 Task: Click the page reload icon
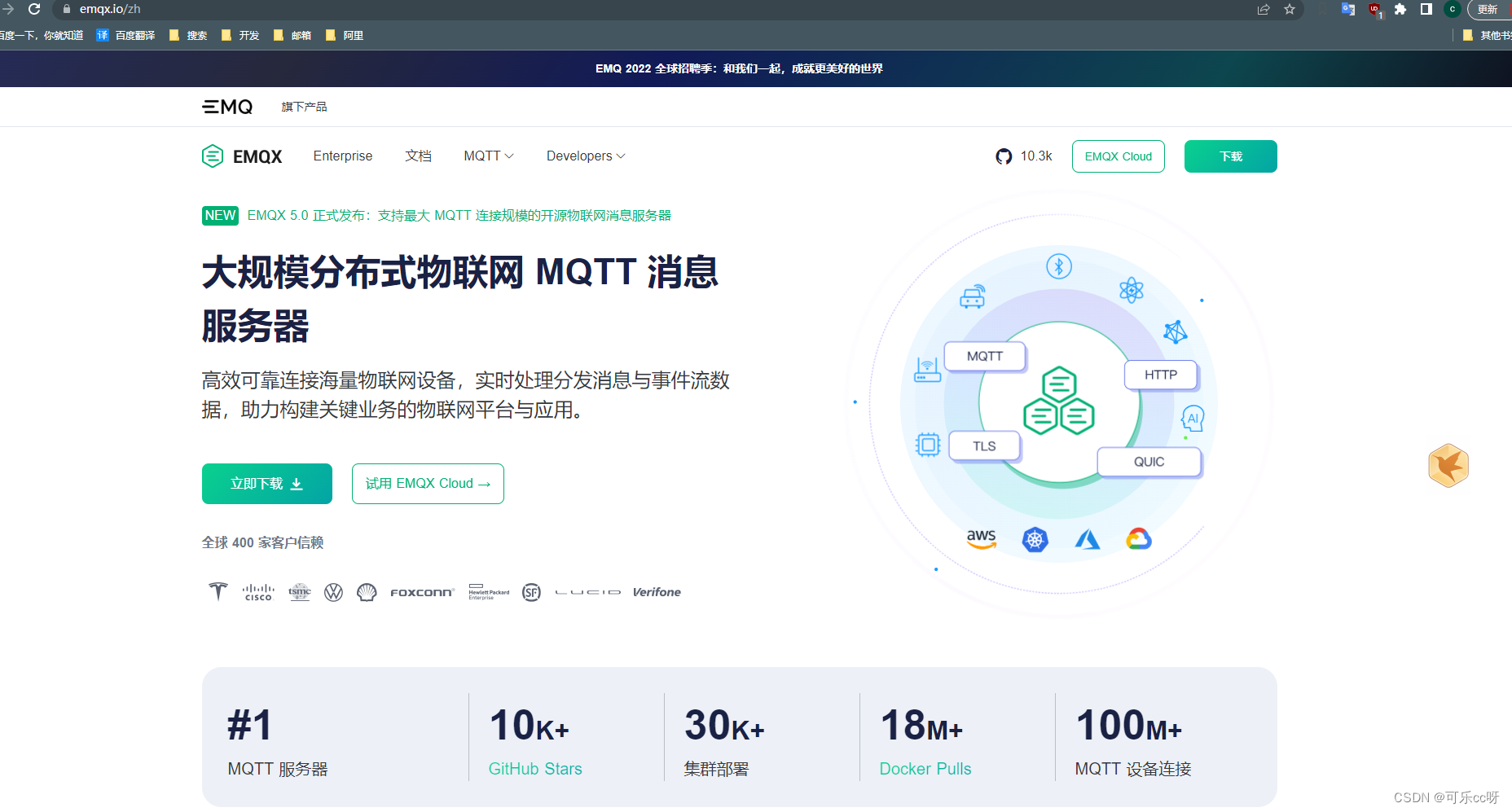pos(33,10)
